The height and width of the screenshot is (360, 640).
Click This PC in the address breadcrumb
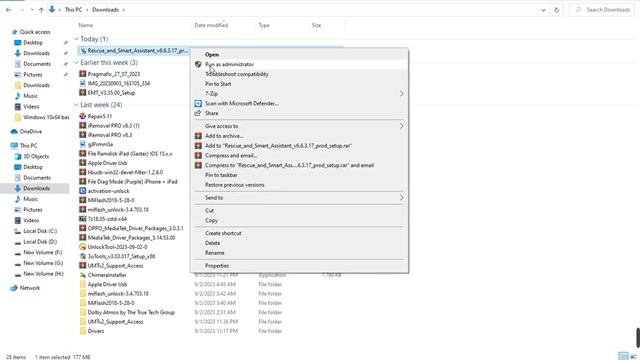coord(73,10)
